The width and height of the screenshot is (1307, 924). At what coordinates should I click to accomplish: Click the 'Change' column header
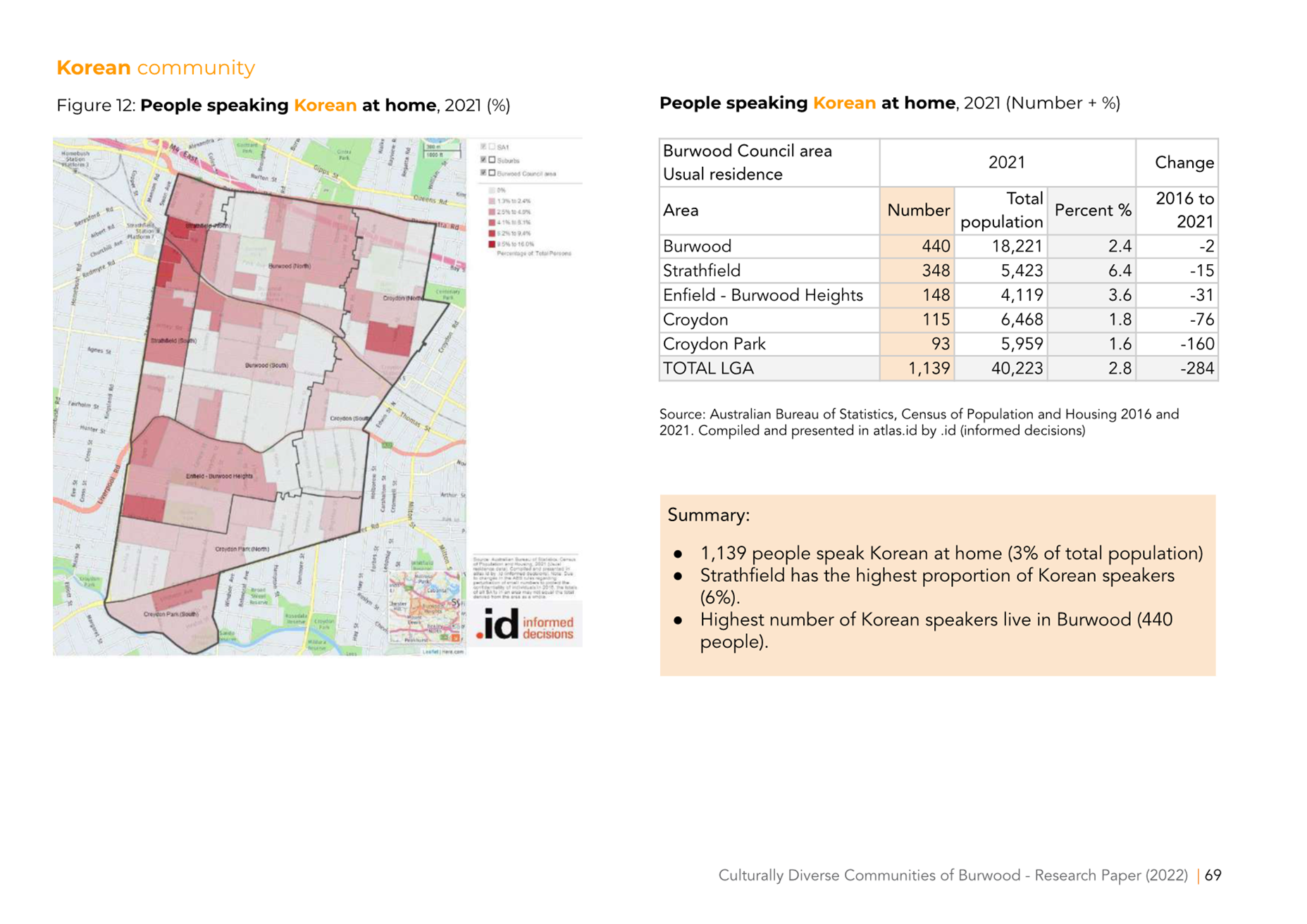1177,163
